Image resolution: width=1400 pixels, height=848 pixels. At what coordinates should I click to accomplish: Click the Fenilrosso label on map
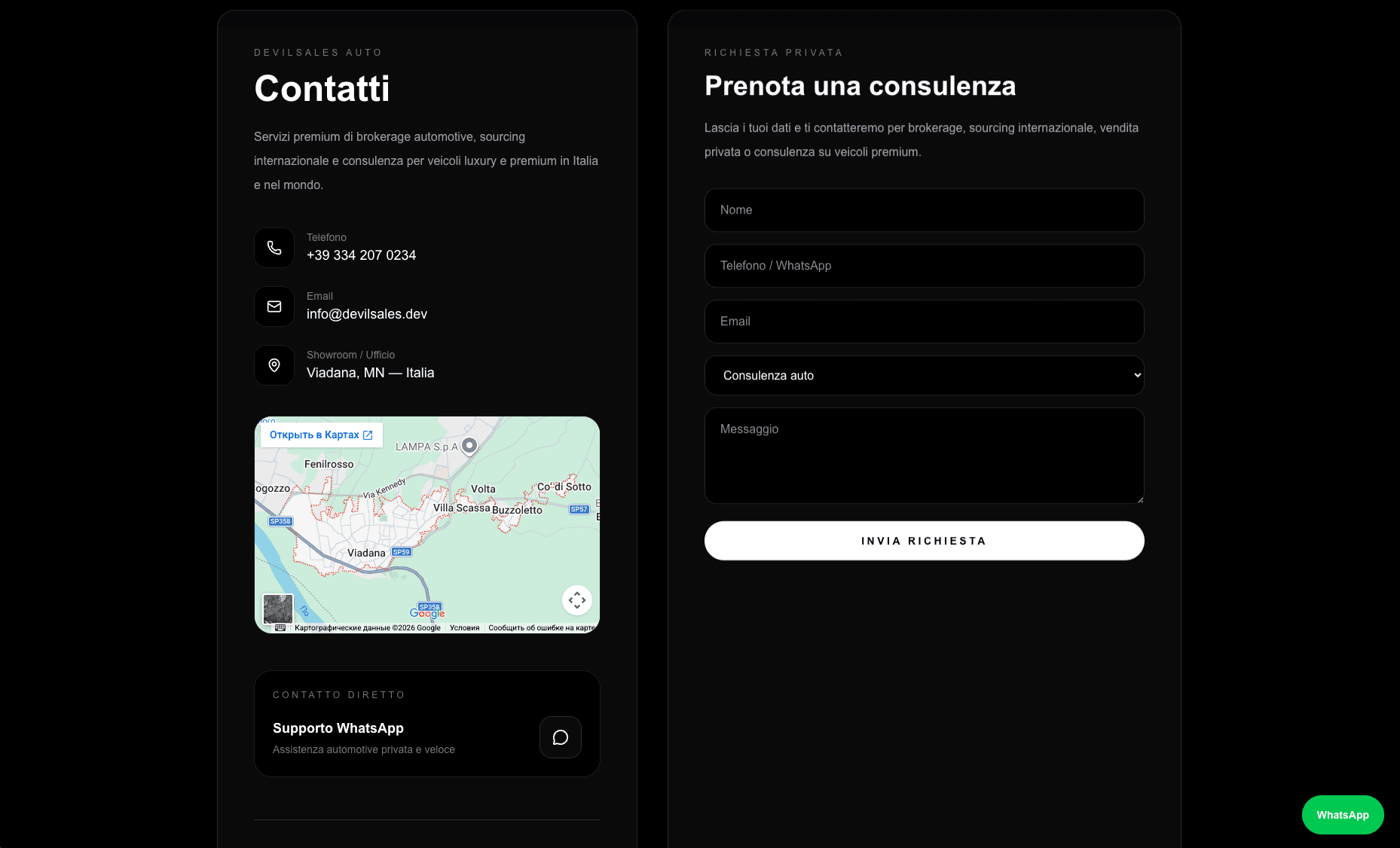click(329, 464)
